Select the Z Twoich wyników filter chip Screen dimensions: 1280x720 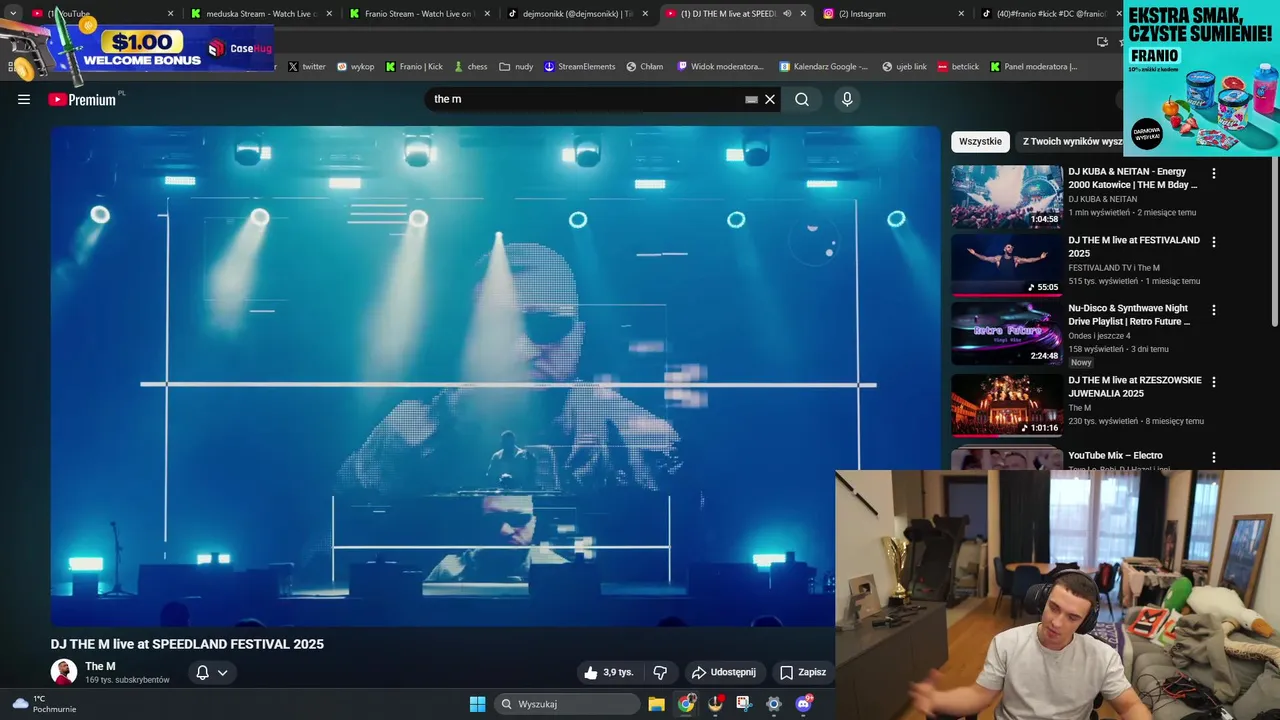(x=1069, y=142)
